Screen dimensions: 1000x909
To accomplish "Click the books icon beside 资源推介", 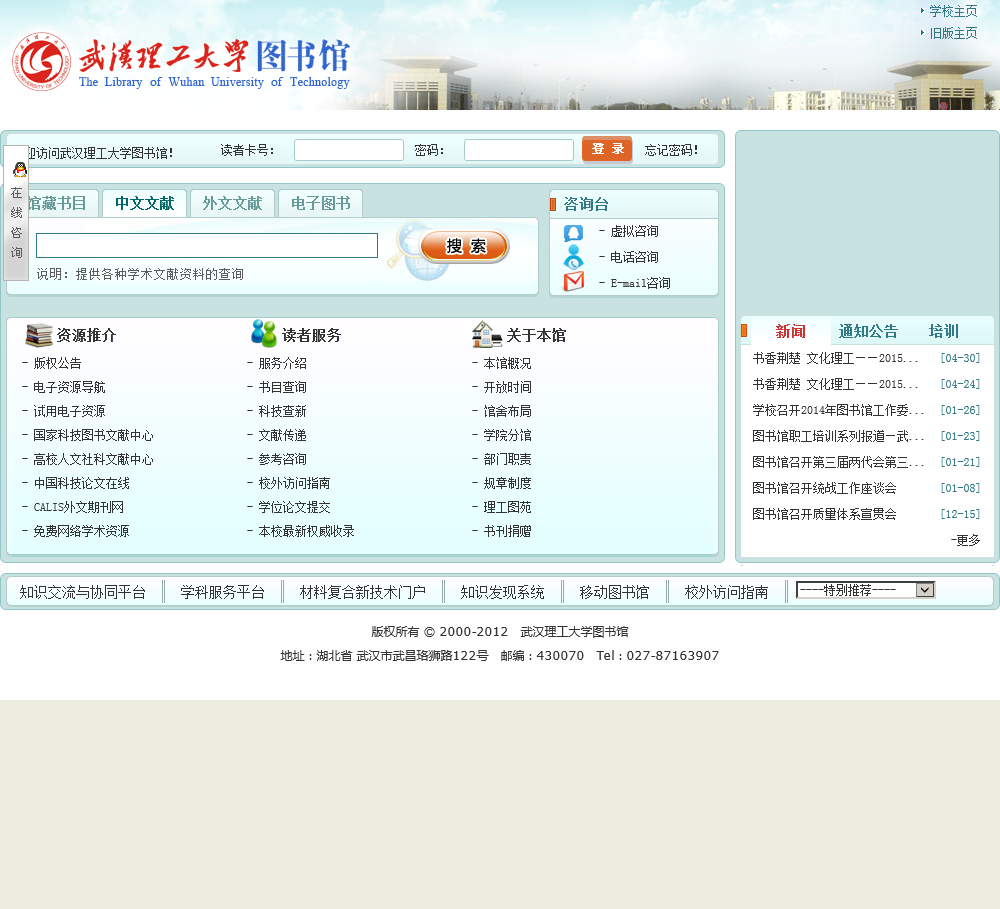I will [39, 335].
